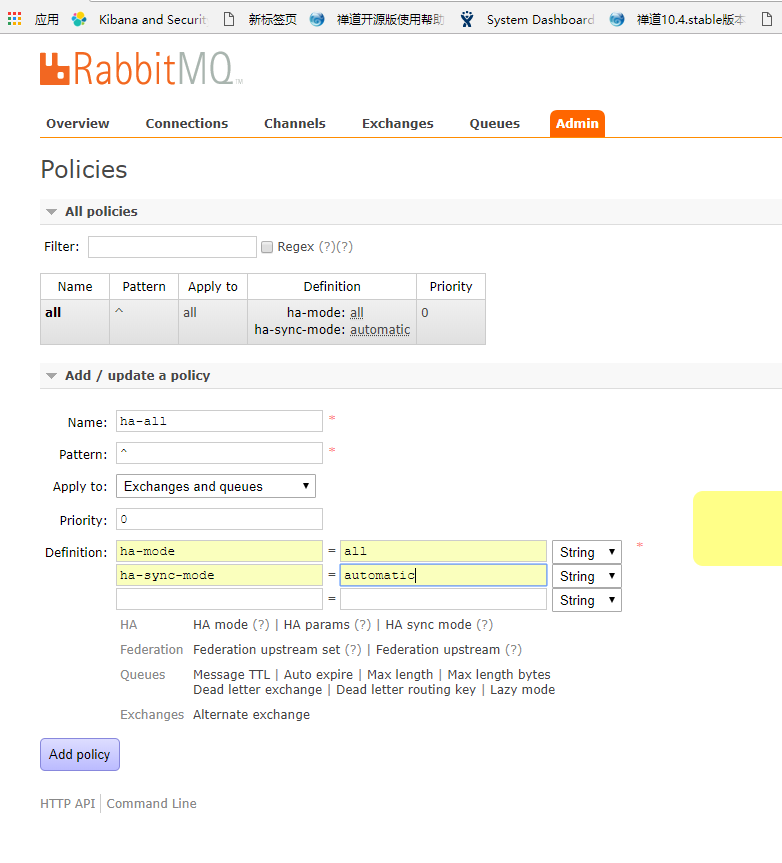Insert the Message TTL shortcut
782x863 pixels.
click(231, 674)
